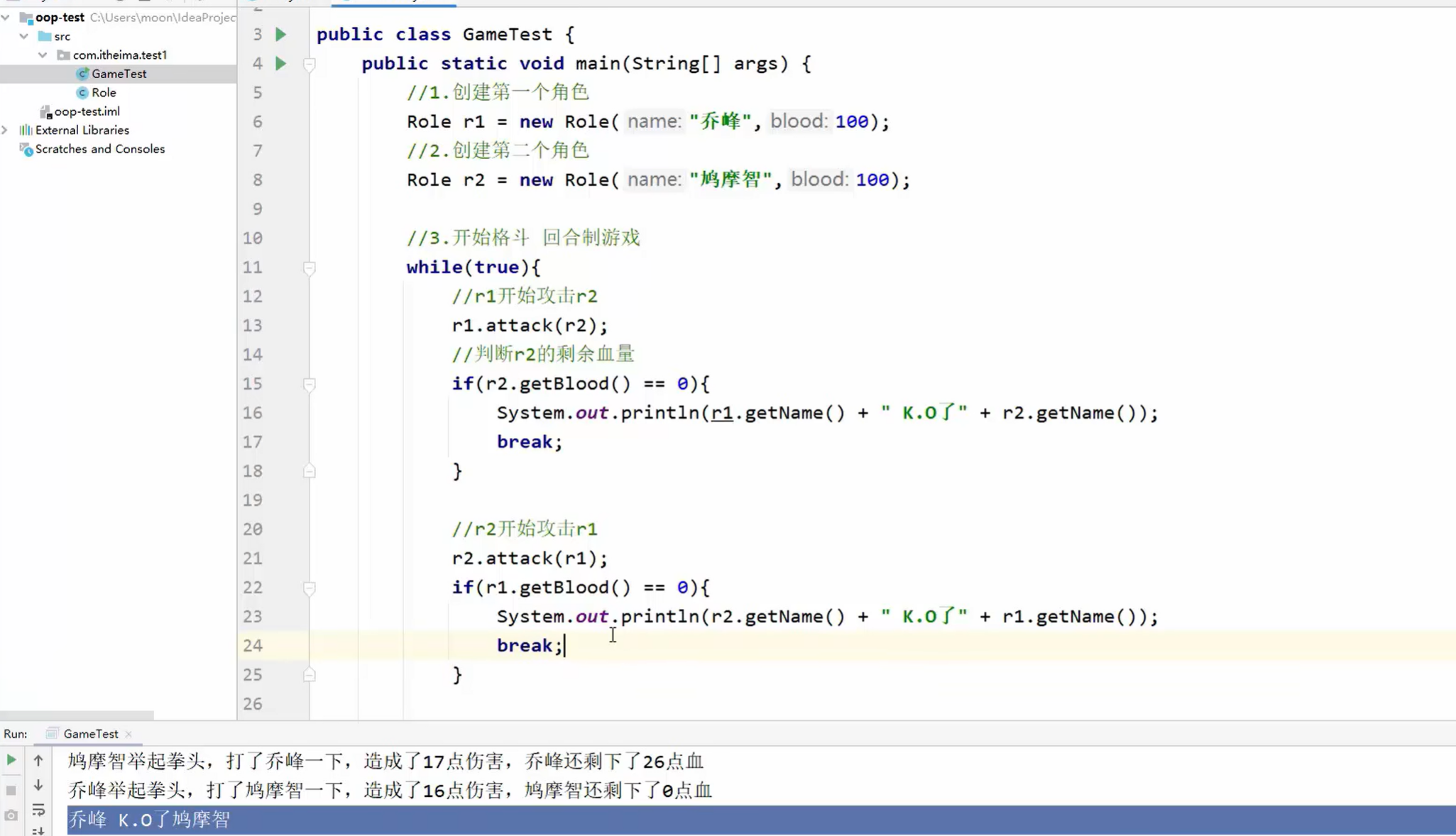Collapse the src folder in project tree

coord(24,35)
